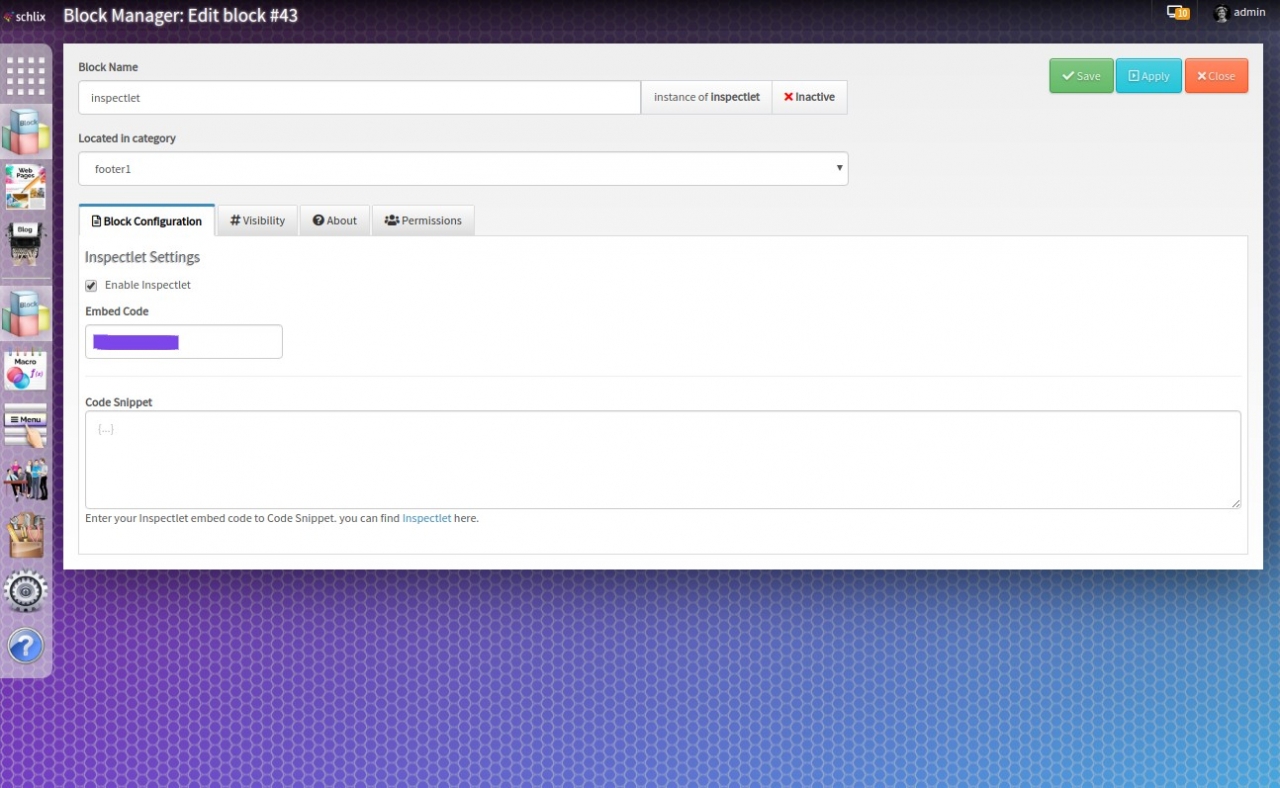
Task: Open the toolbox tools icon
Action: 26,535
